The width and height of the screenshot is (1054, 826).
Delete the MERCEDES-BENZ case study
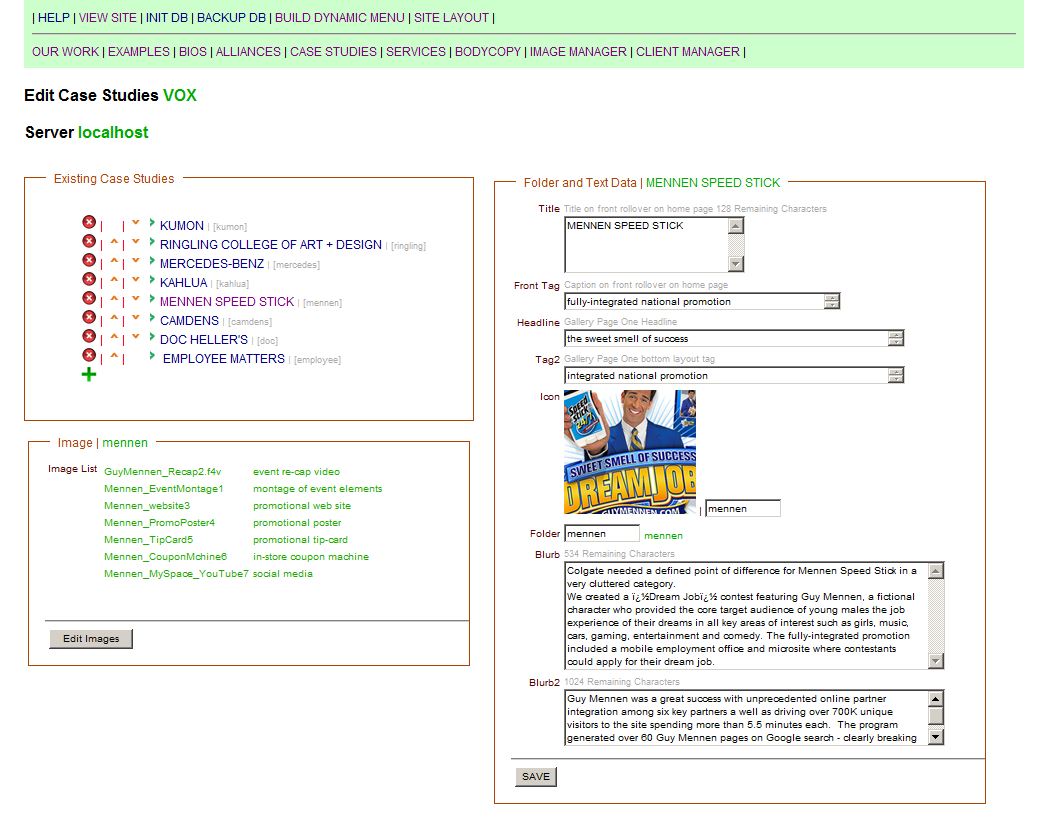[x=89, y=260]
